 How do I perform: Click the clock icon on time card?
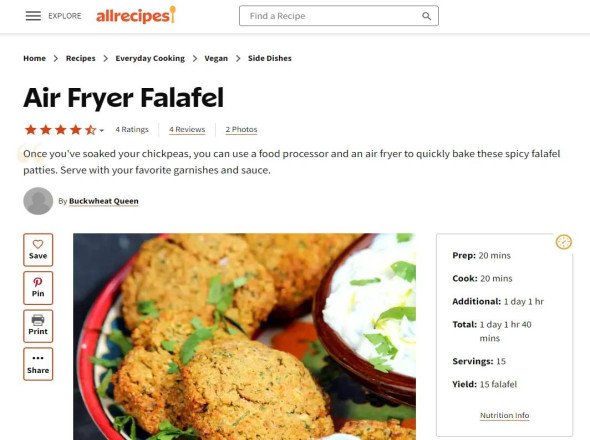tap(564, 242)
